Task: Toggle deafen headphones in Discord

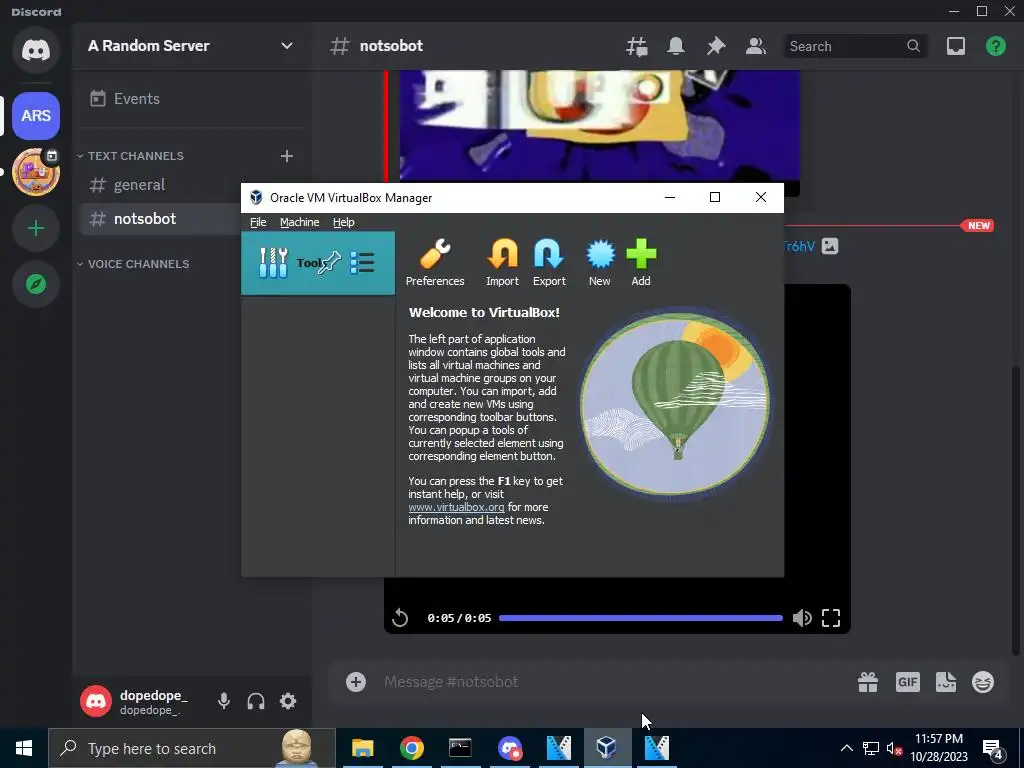Action: pyautogui.click(x=256, y=701)
